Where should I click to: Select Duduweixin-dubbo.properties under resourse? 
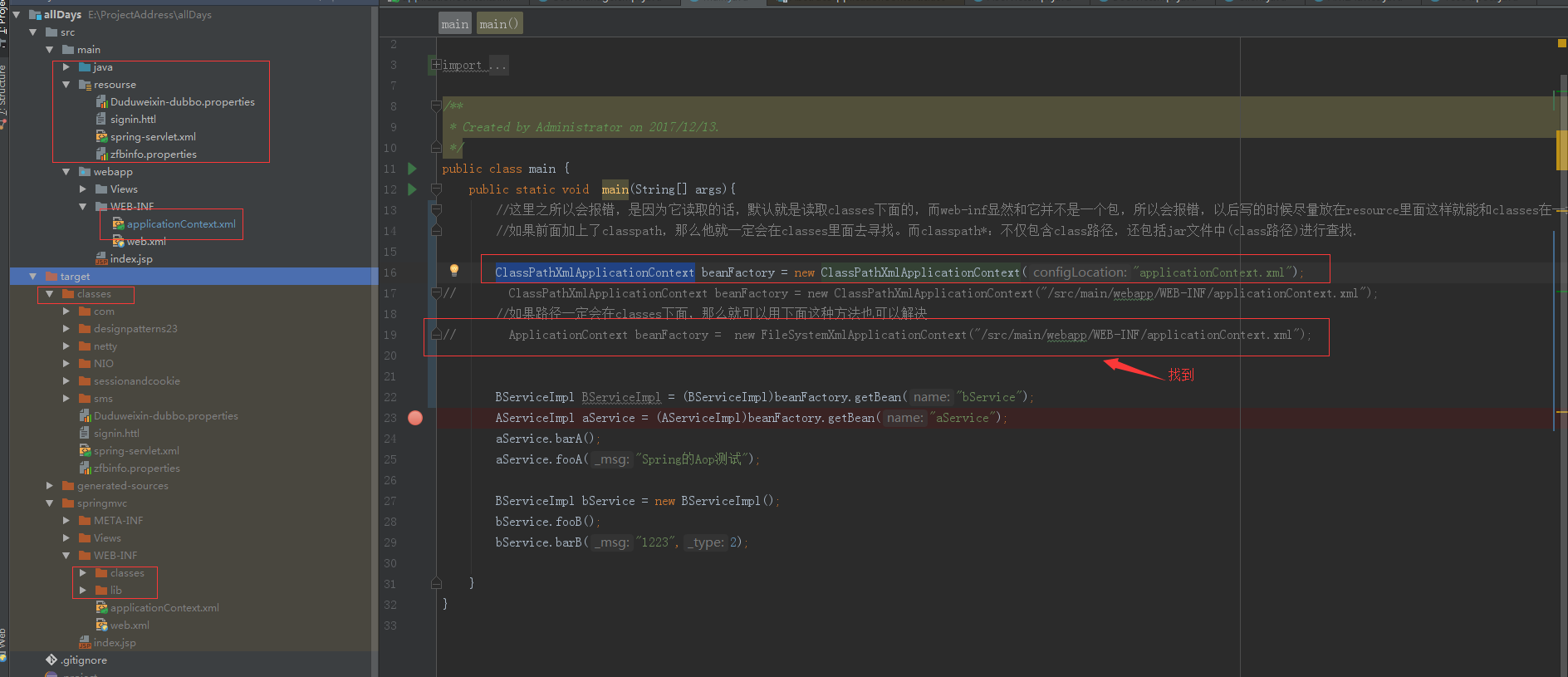pos(182,101)
